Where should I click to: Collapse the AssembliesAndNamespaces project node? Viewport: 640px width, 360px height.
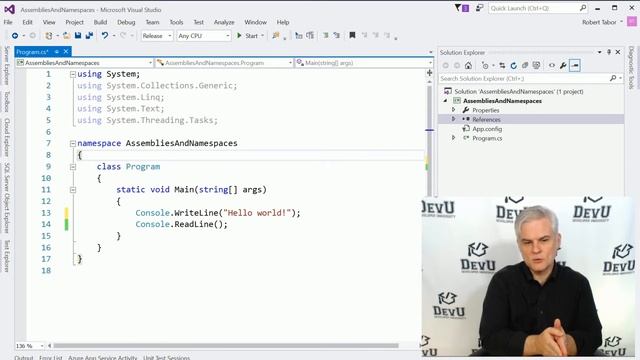tap(445, 101)
